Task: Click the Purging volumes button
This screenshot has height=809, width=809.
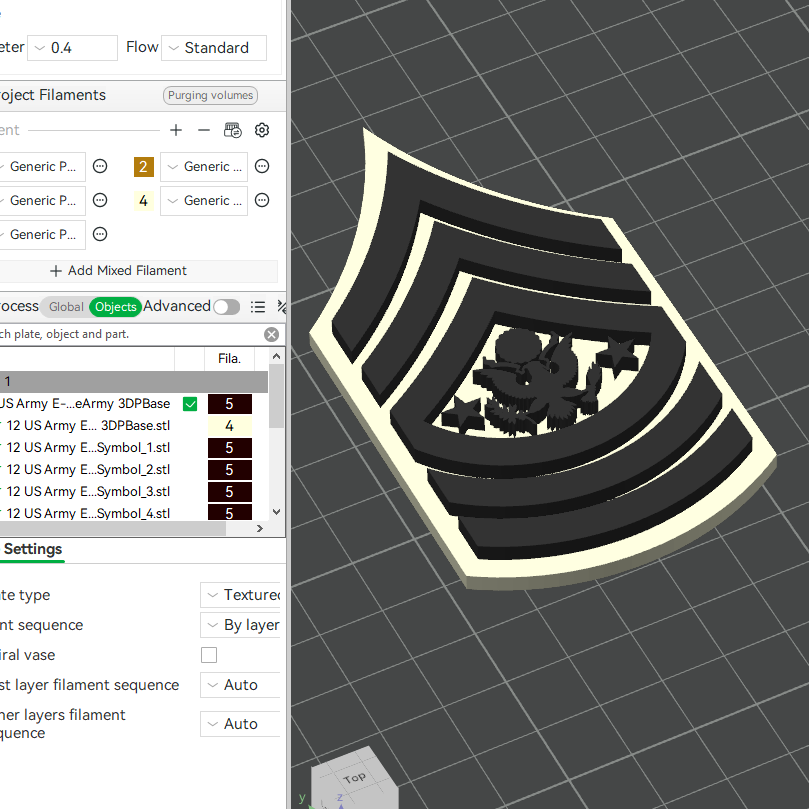Action: [x=210, y=95]
